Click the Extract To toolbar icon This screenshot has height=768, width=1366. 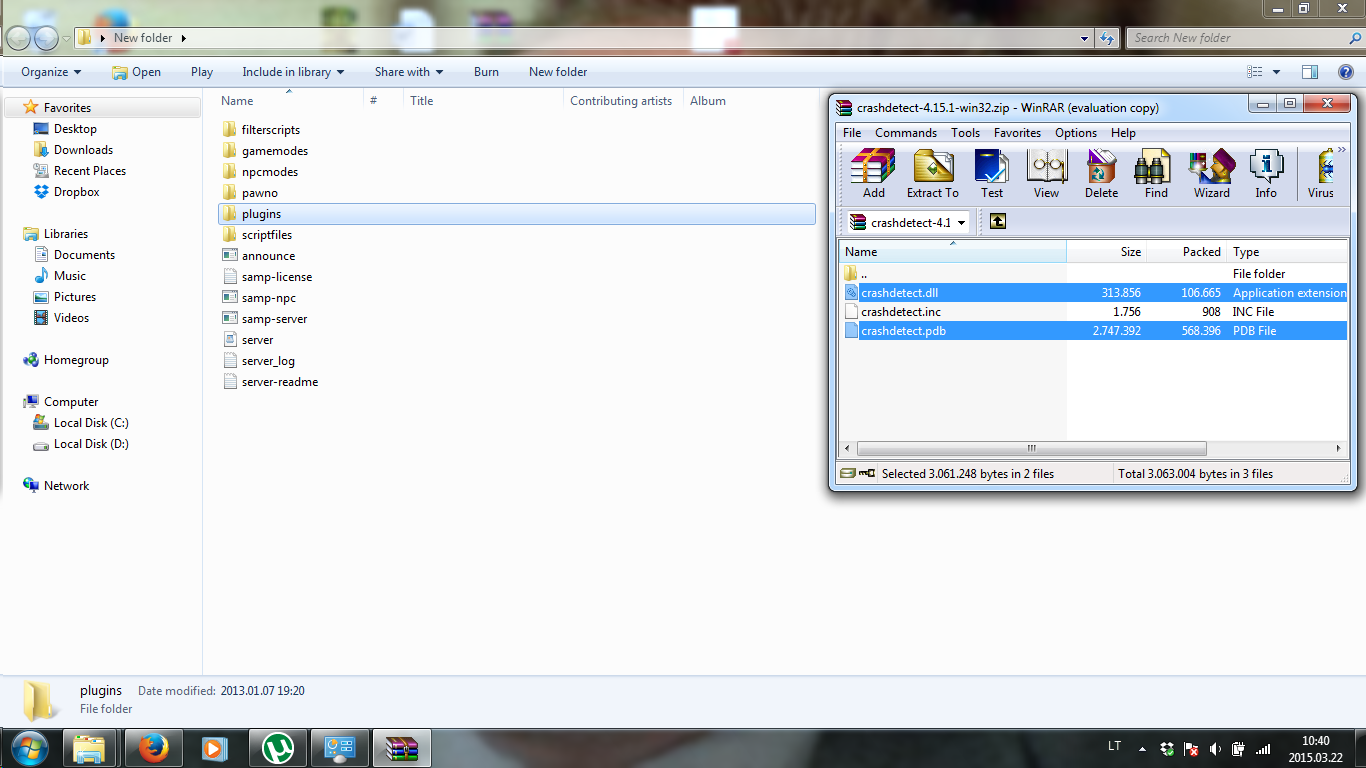[932, 174]
